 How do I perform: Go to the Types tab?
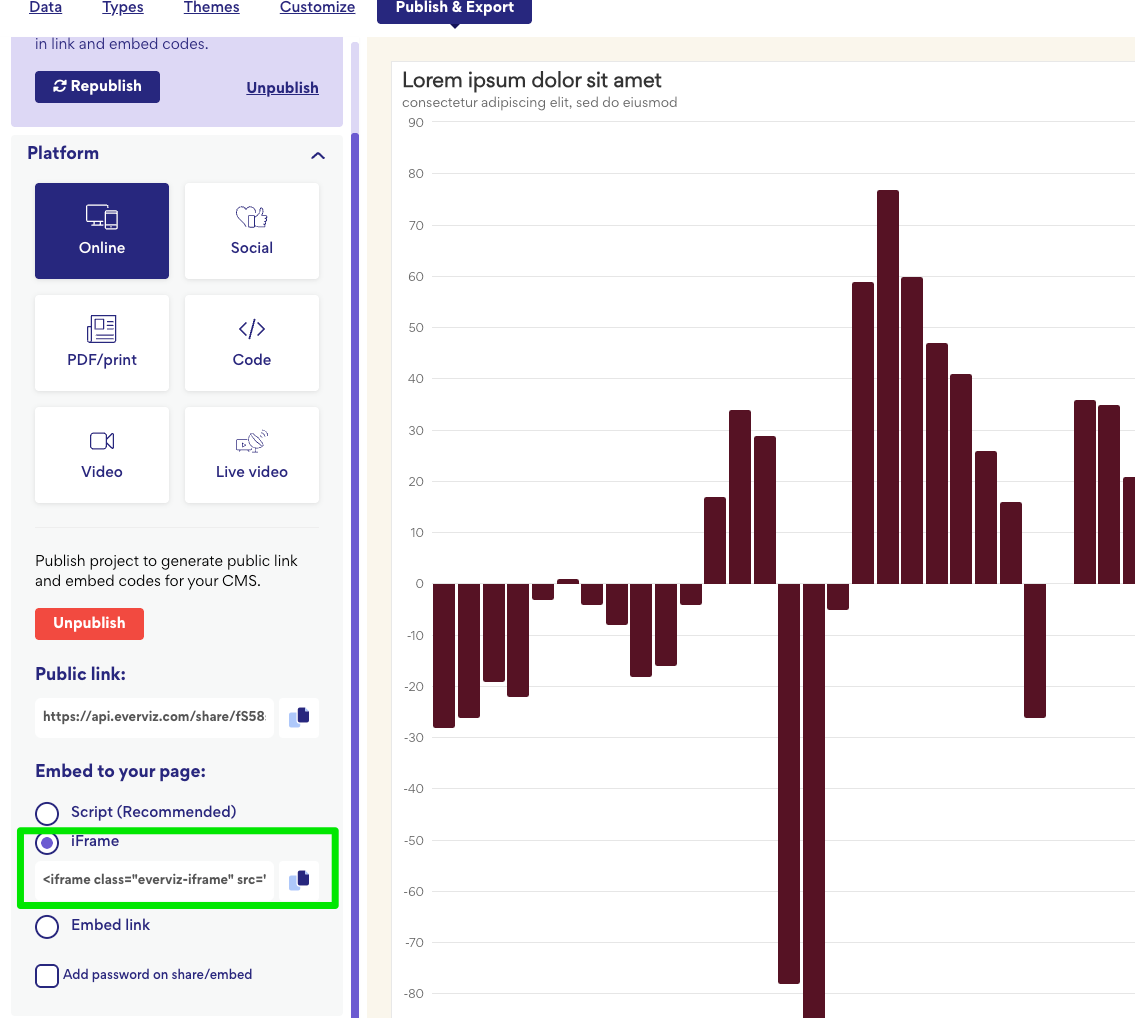[x=123, y=8]
